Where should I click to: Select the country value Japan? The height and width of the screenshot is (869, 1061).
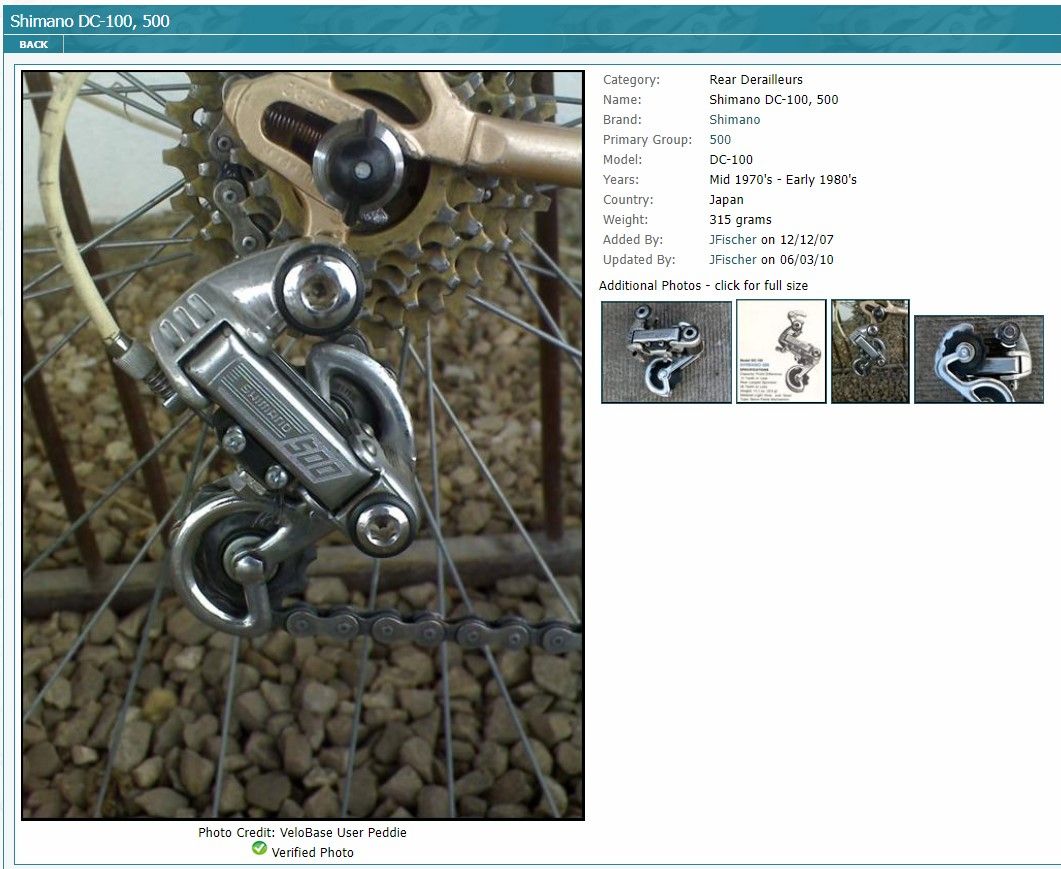click(x=726, y=200)
